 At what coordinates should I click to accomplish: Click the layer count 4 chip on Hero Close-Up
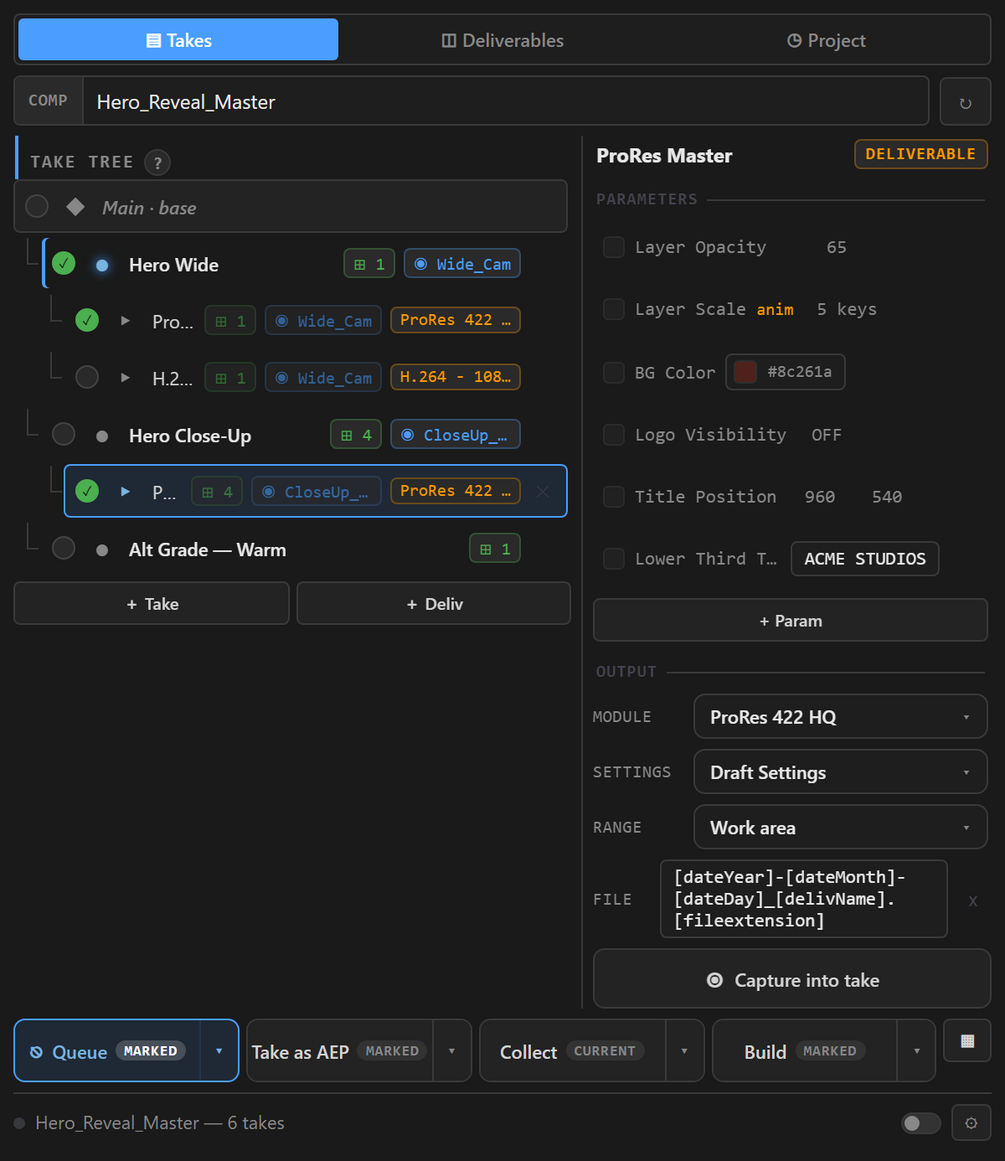(356, 434)
